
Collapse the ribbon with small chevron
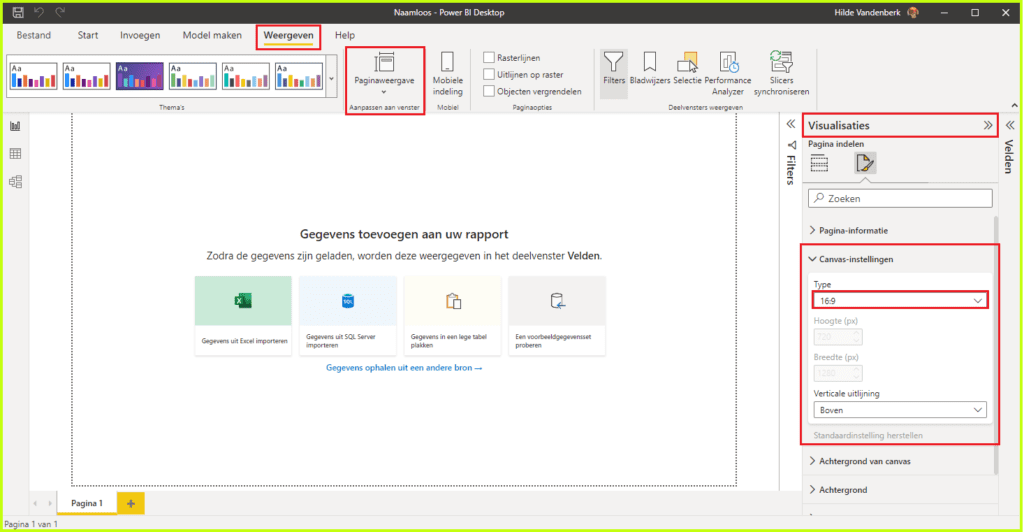coord(1014,105)
